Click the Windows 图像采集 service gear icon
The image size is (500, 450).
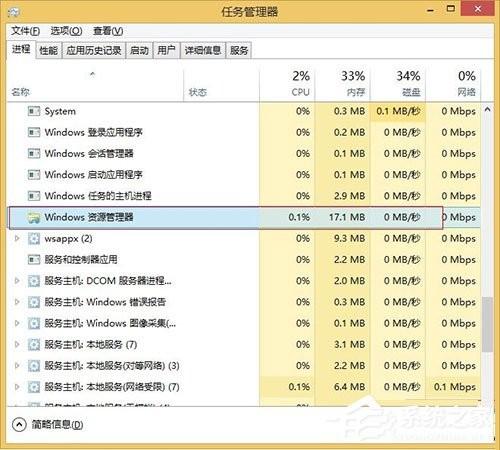(34, 323)
